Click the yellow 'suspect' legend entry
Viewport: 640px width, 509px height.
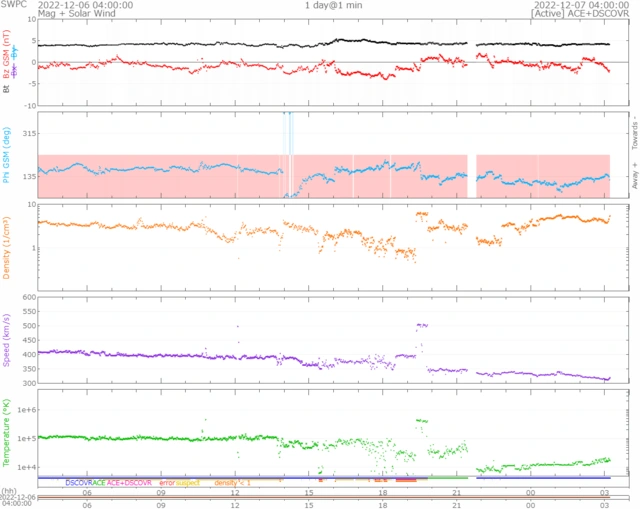pos(188,483)
